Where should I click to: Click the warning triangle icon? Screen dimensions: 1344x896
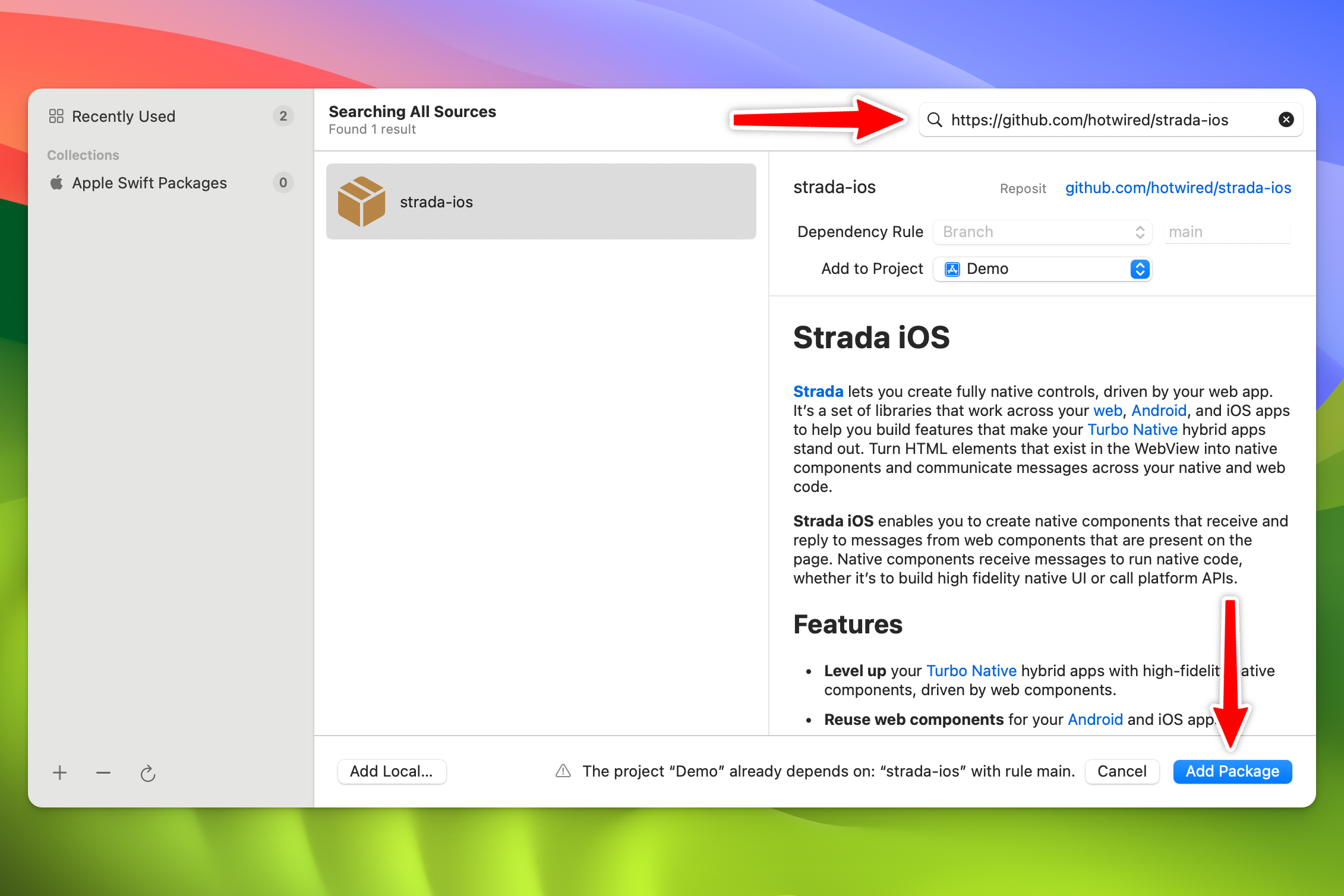pos(563,771)
